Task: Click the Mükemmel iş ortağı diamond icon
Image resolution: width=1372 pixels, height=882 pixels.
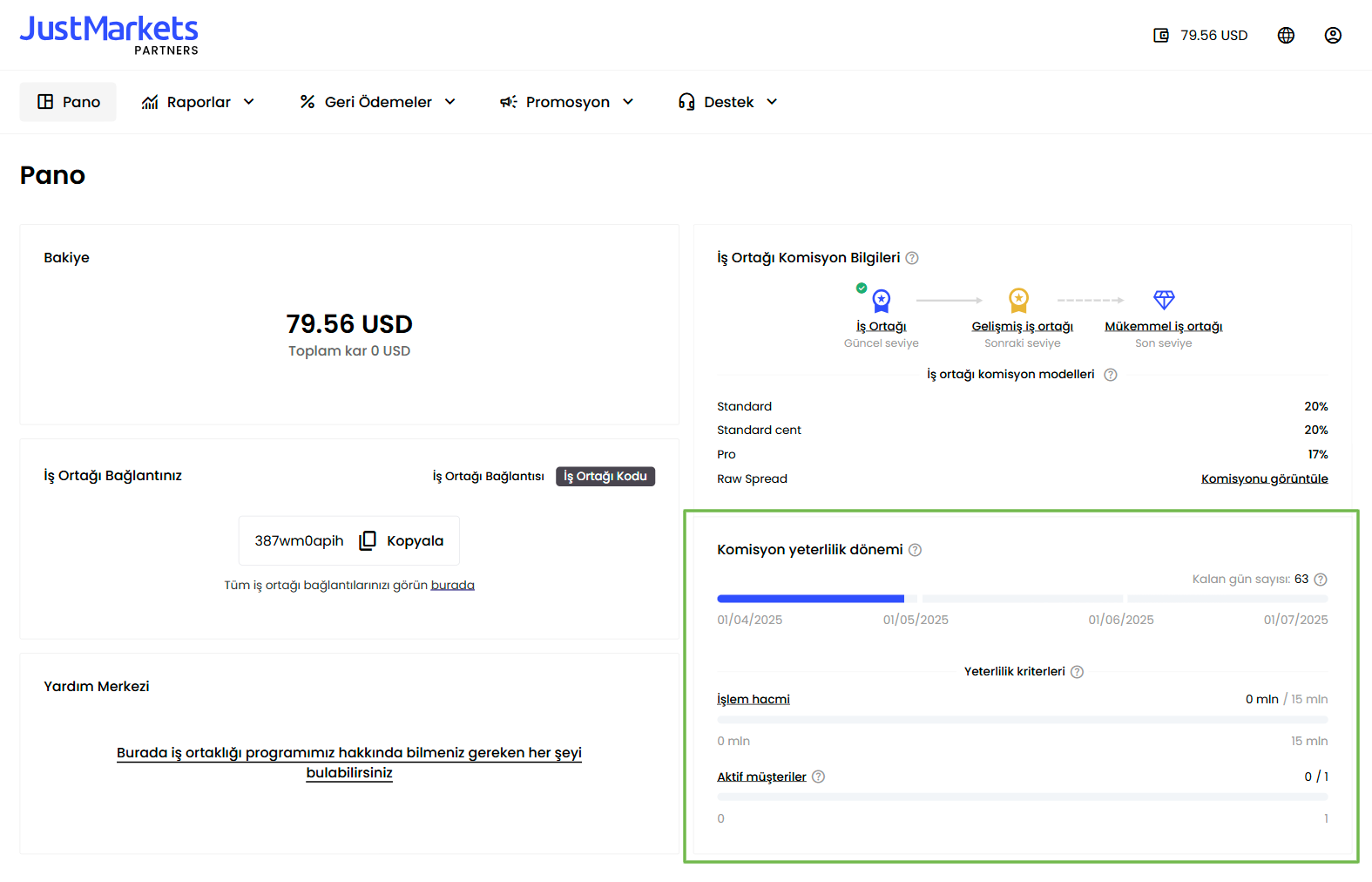Action: click(1164, 300)
